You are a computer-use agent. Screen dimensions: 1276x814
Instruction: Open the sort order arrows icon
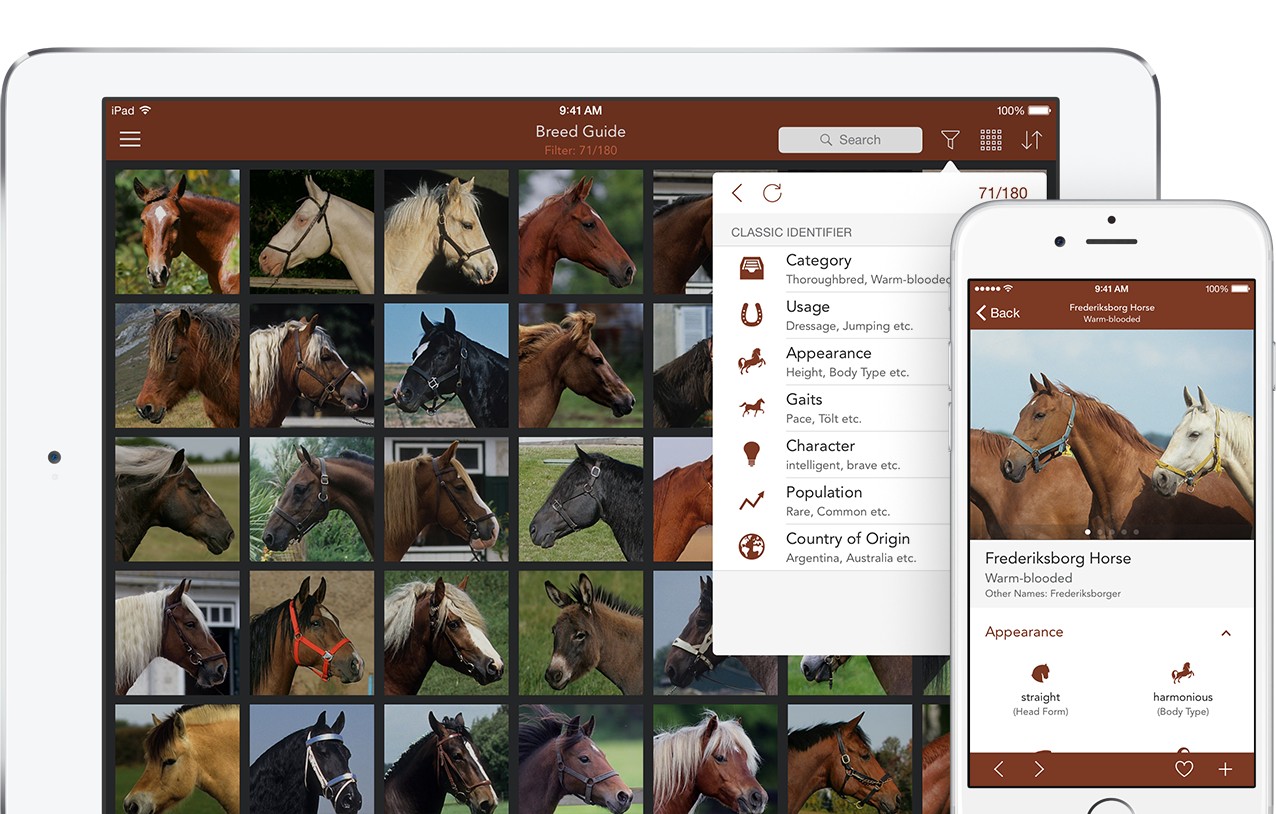1031,140
